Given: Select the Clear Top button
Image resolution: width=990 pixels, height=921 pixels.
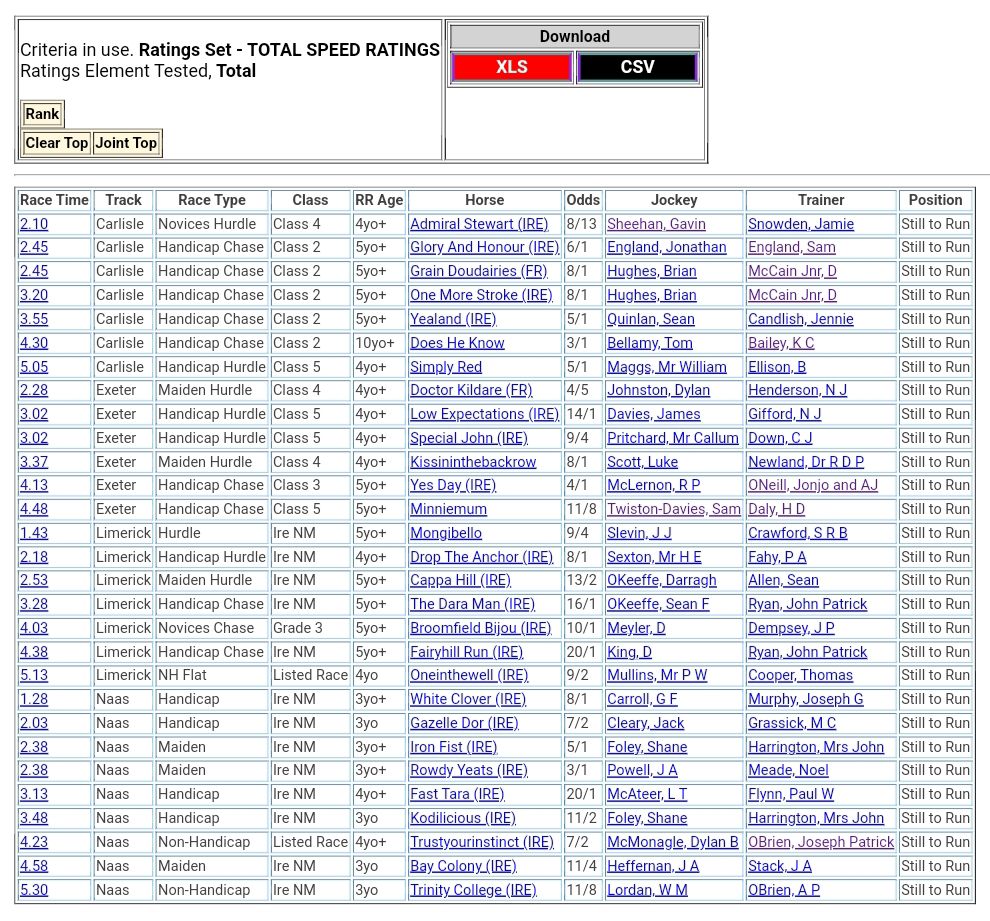Looking at the screenshot, I should tap(57, 143).
